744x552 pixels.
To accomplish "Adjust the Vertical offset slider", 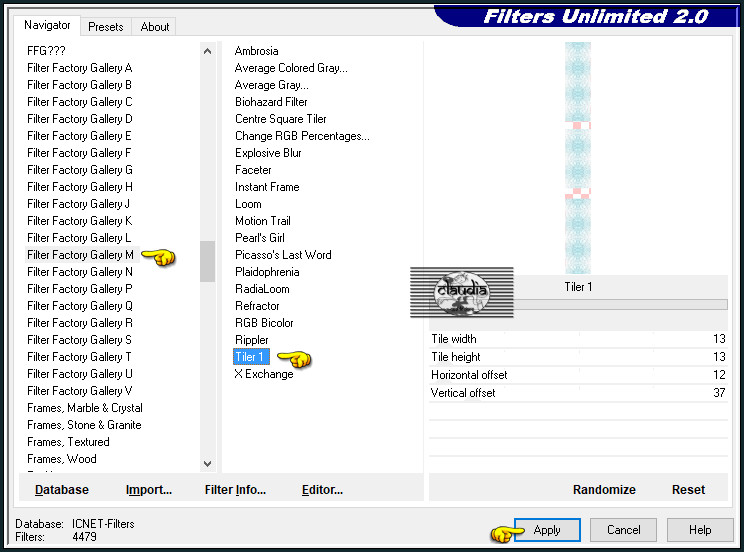I will (578, 393).
